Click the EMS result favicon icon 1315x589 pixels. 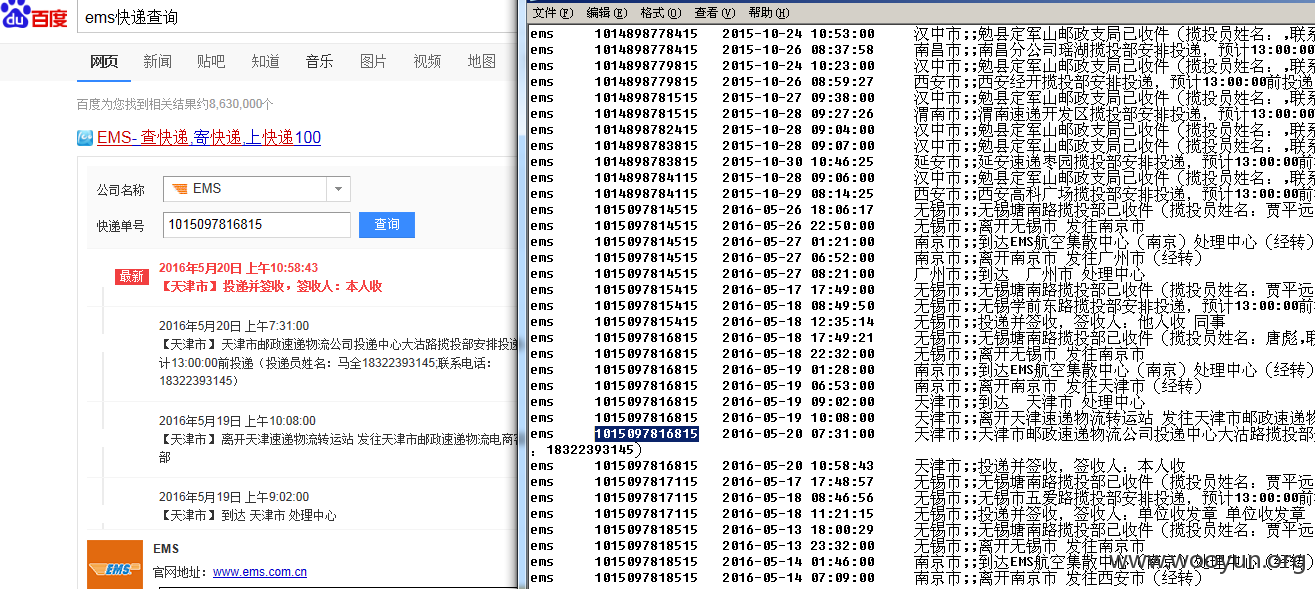(86, 138)
